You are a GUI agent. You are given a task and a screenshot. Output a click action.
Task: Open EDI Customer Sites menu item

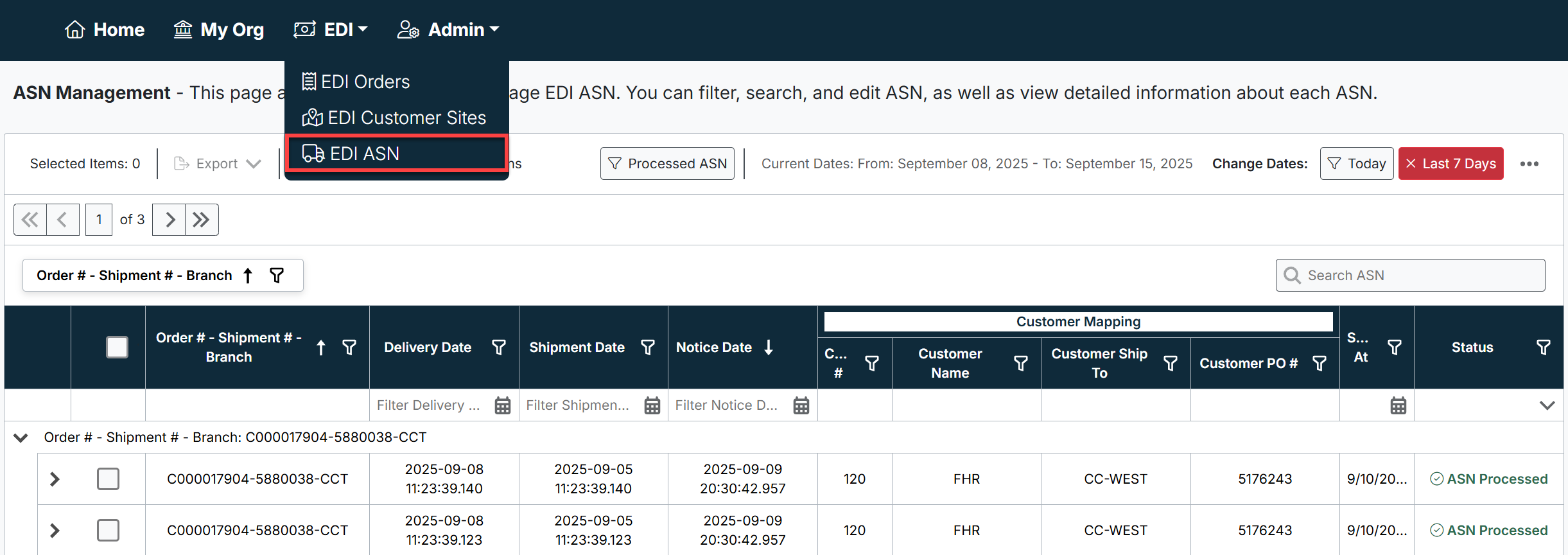(406, 118)
